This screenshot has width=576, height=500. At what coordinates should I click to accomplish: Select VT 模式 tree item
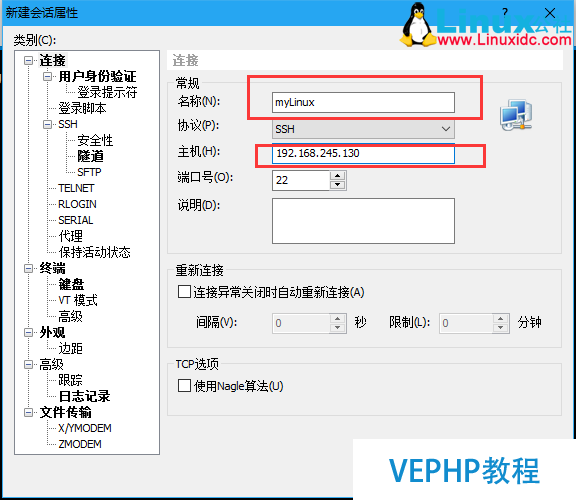point(78,301)
